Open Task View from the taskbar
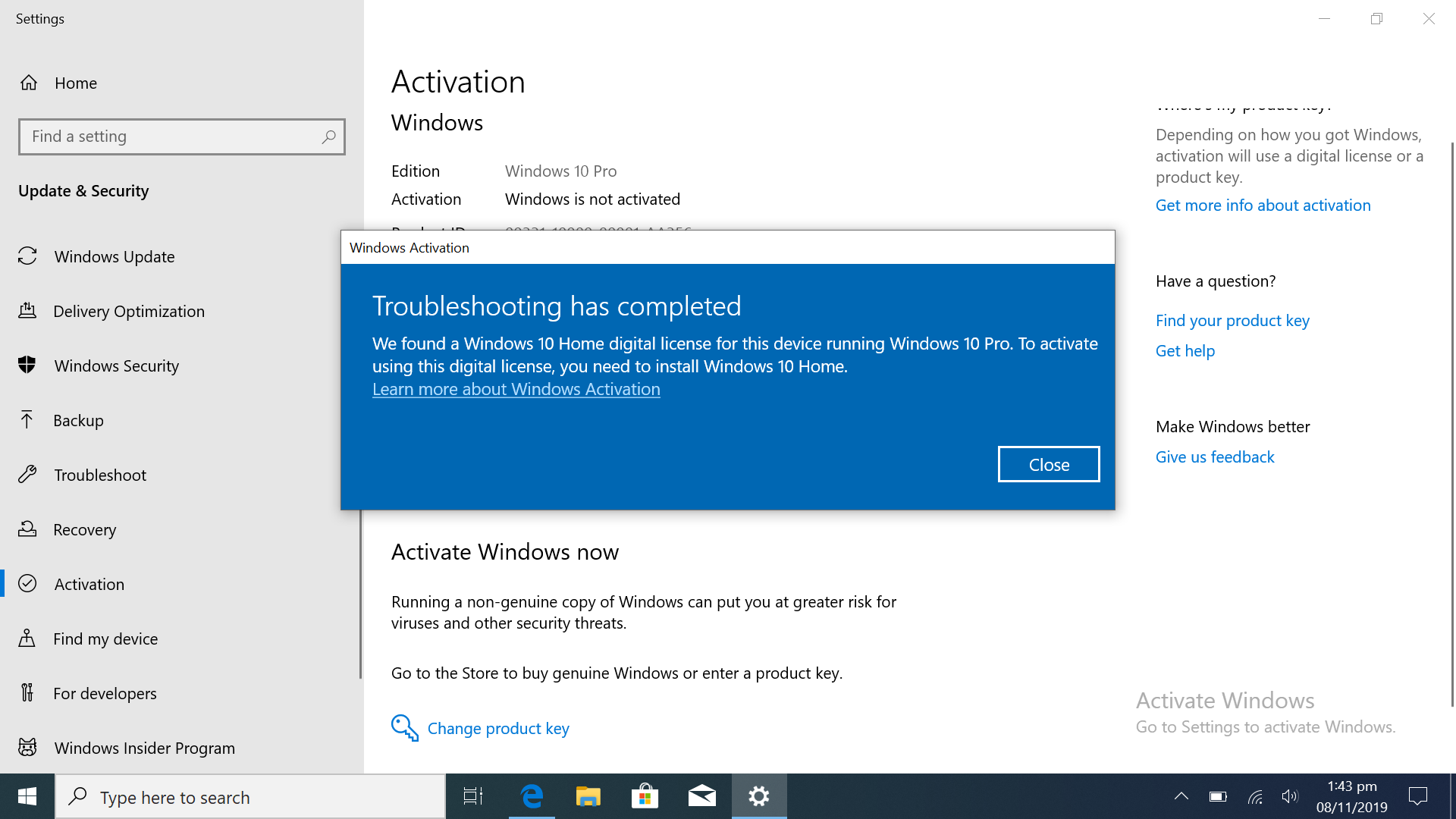 coord(473,796)
